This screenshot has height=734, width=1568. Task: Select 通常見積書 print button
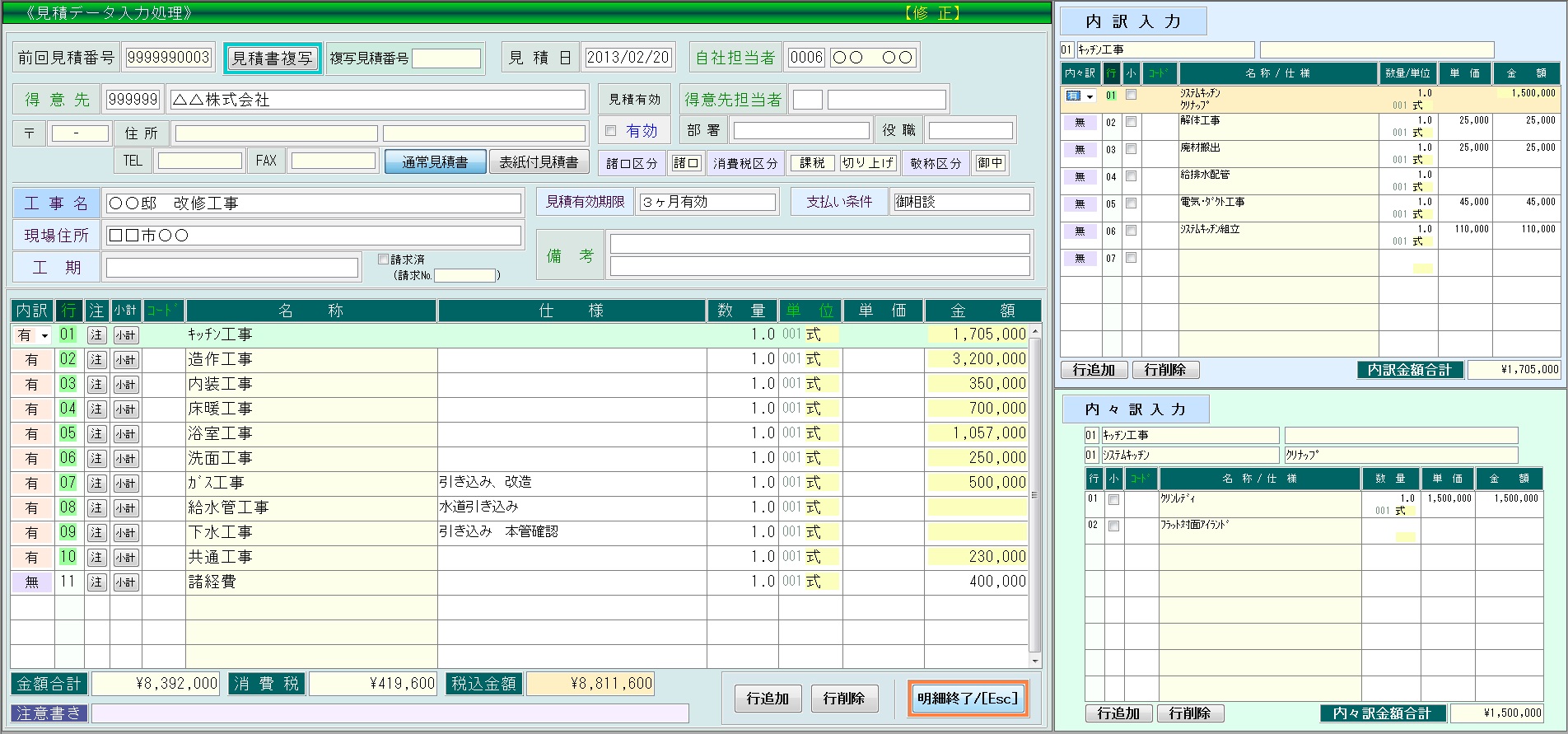435,162
